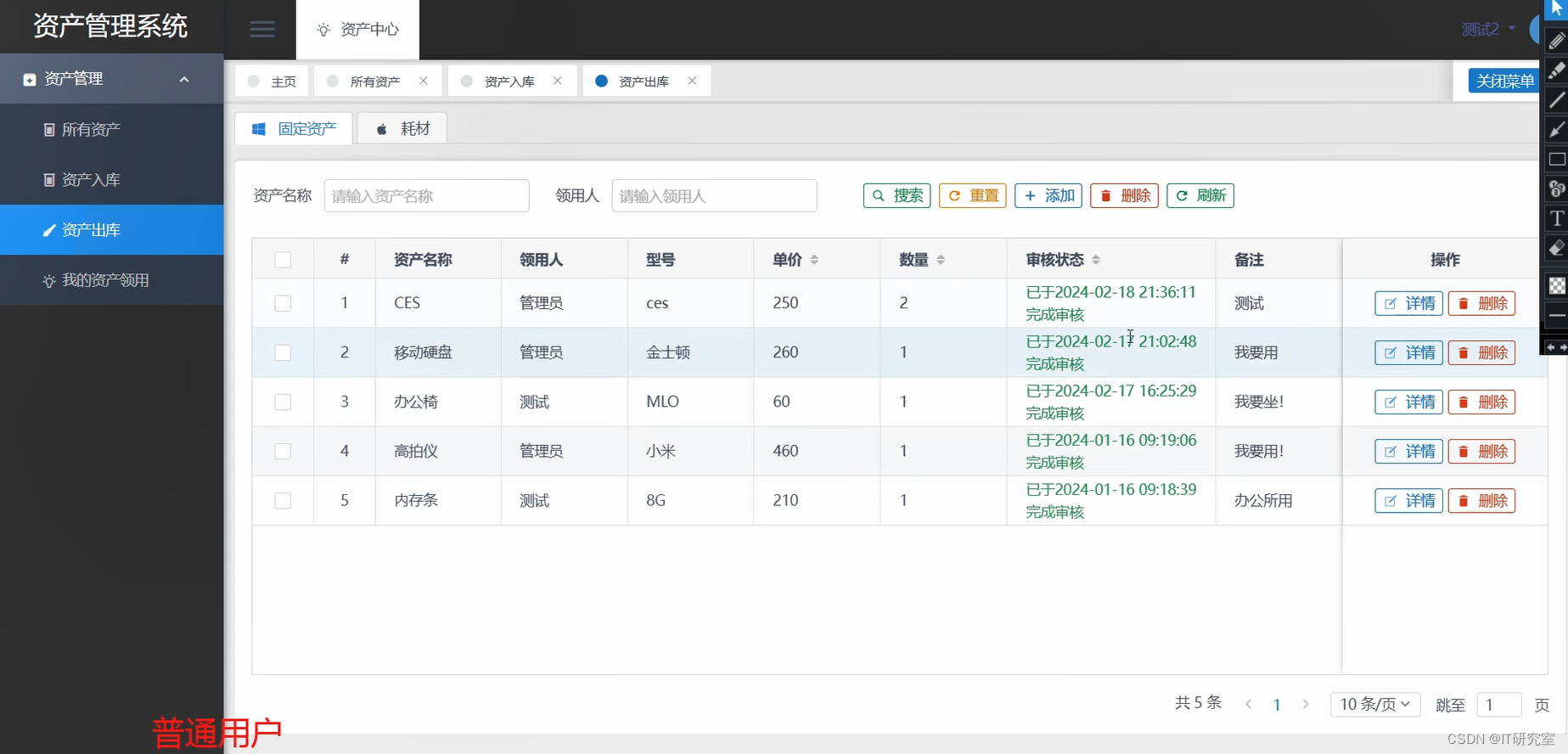Select the rectangle shape tool
The image size is (1568, 754).
1556,159
